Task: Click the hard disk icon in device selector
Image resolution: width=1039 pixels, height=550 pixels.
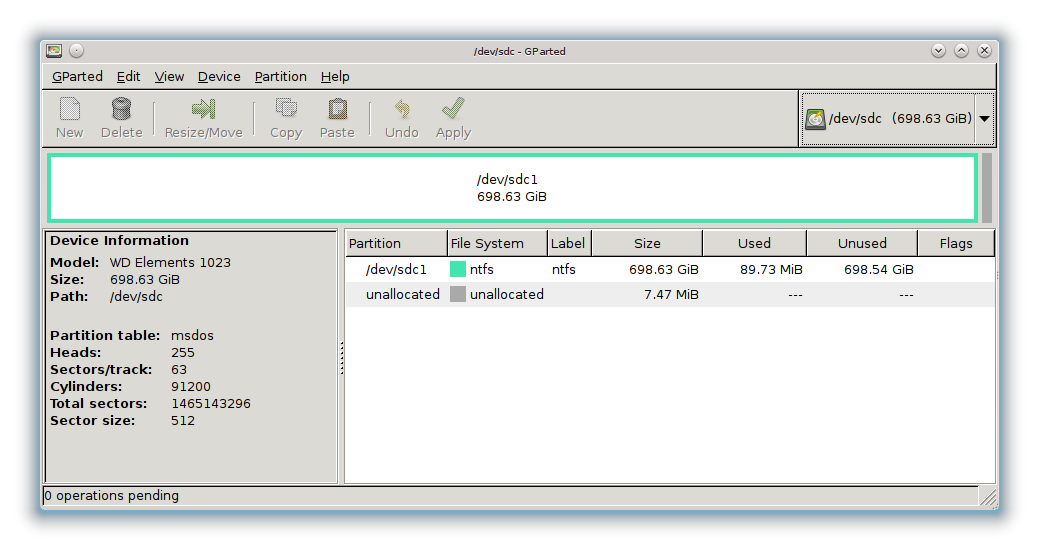Action: [816, 118]
